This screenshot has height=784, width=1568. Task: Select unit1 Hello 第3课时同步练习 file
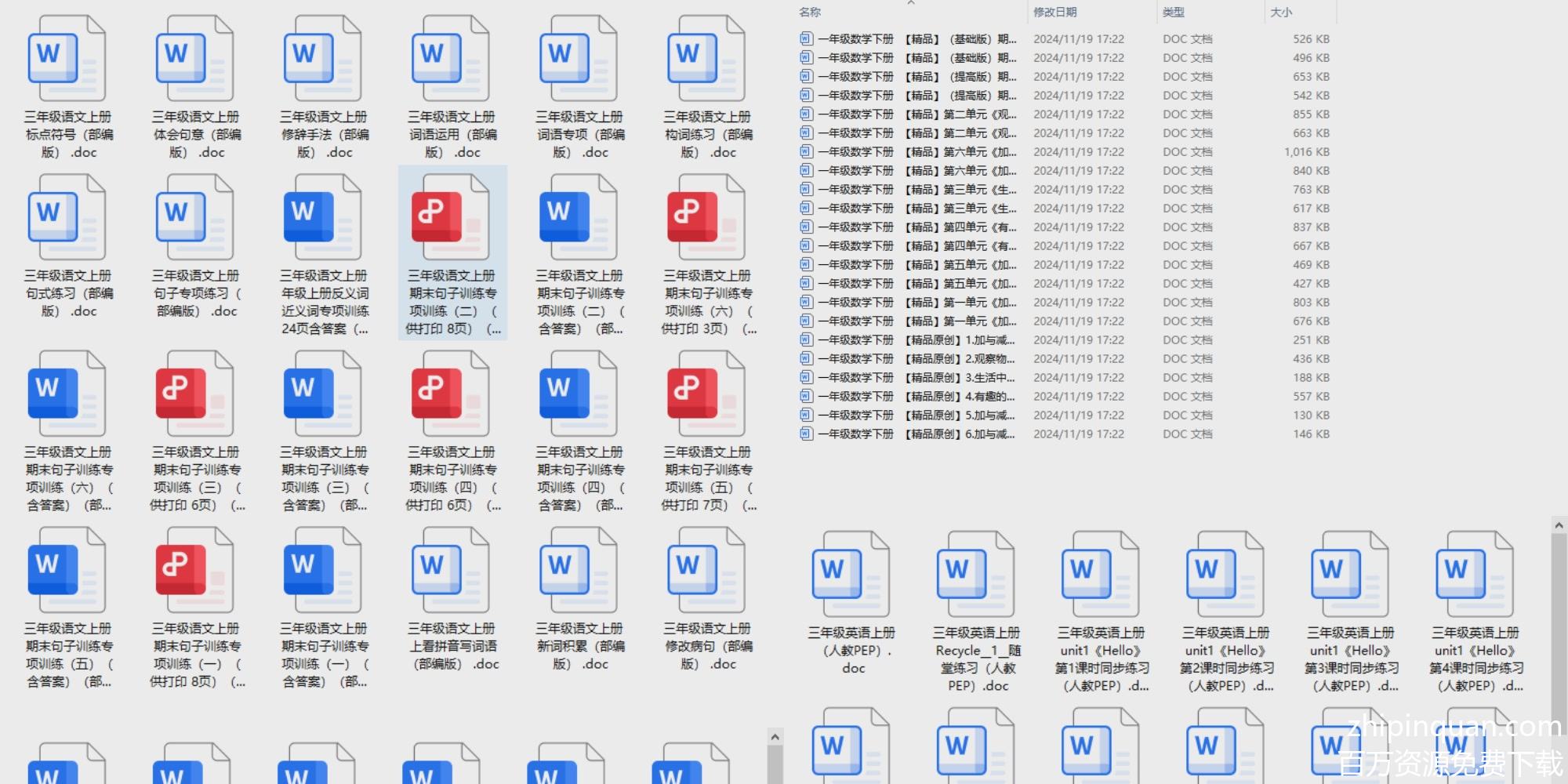tap(1350, 575)
